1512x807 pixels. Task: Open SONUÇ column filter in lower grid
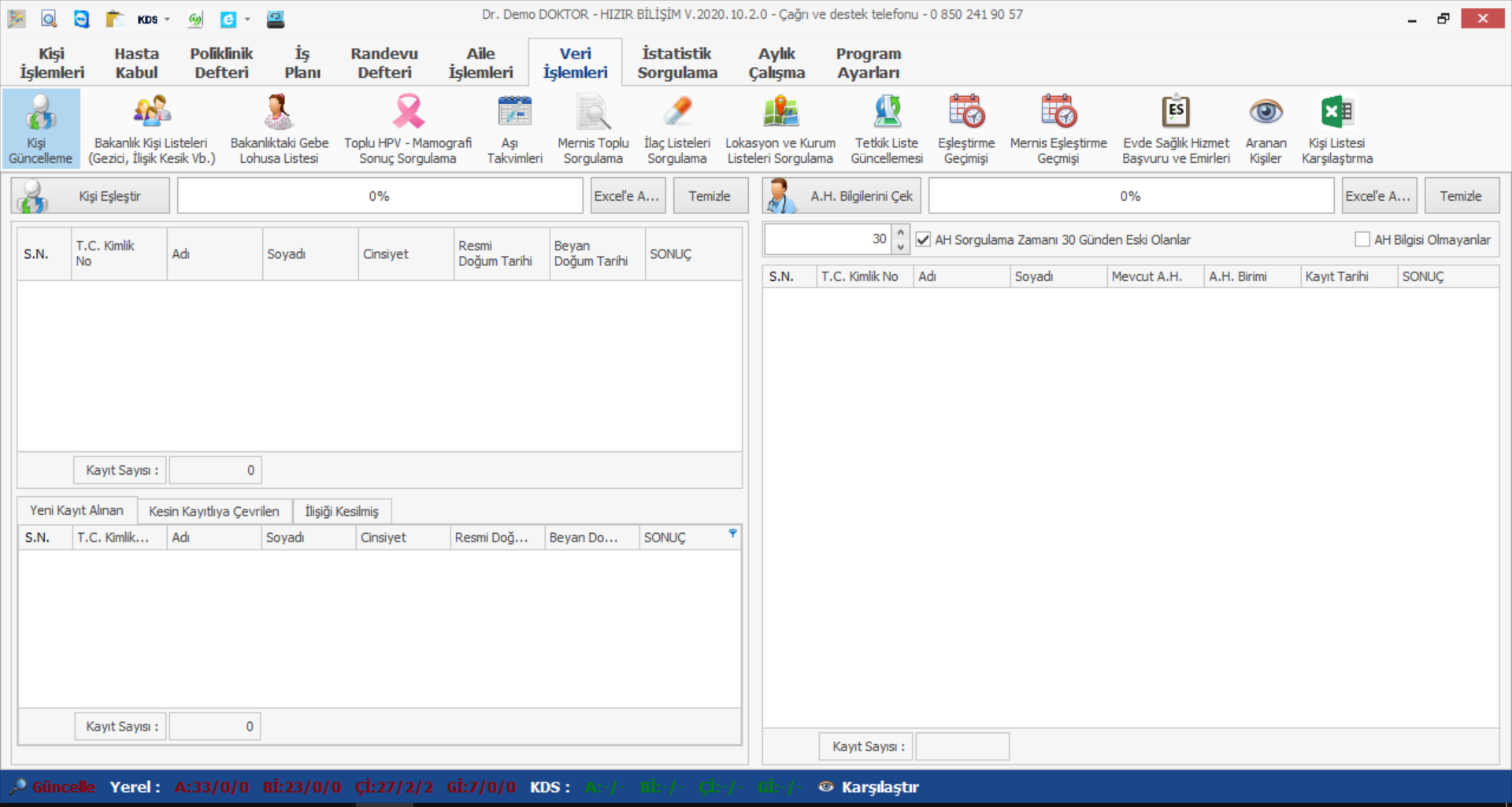[732, 534]
